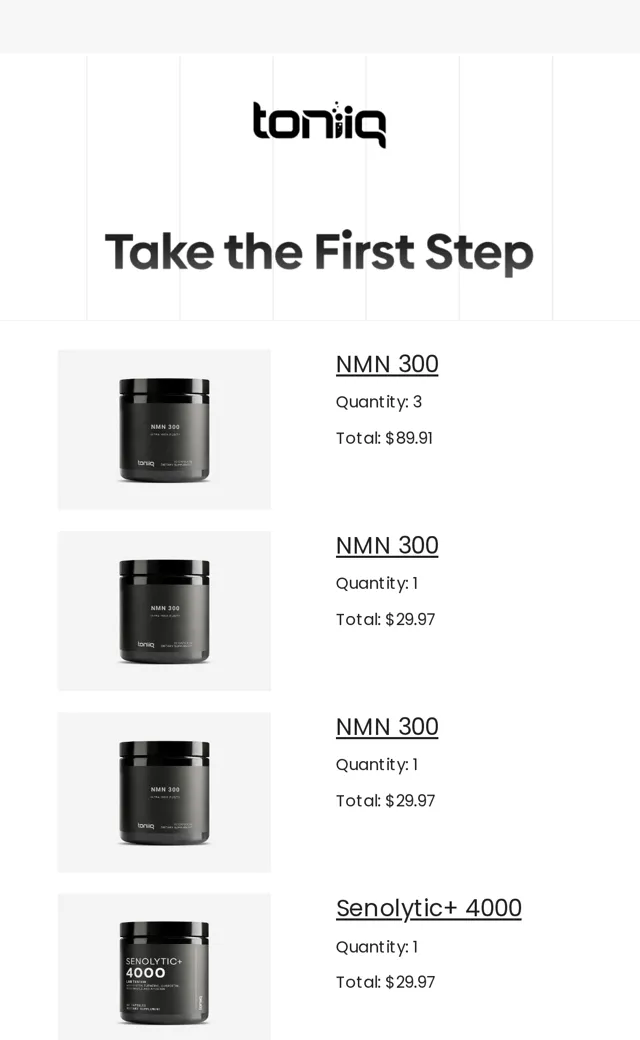The image size is (640, 1040).
Task: Open the second NMN 300 product link
Action: [x=387, y=545]
